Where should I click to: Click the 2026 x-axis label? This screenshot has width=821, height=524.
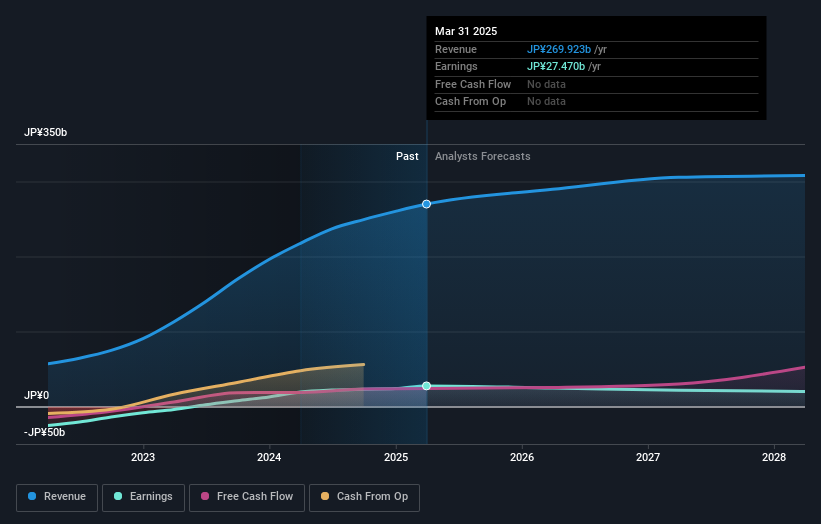(x=522, y=458)
